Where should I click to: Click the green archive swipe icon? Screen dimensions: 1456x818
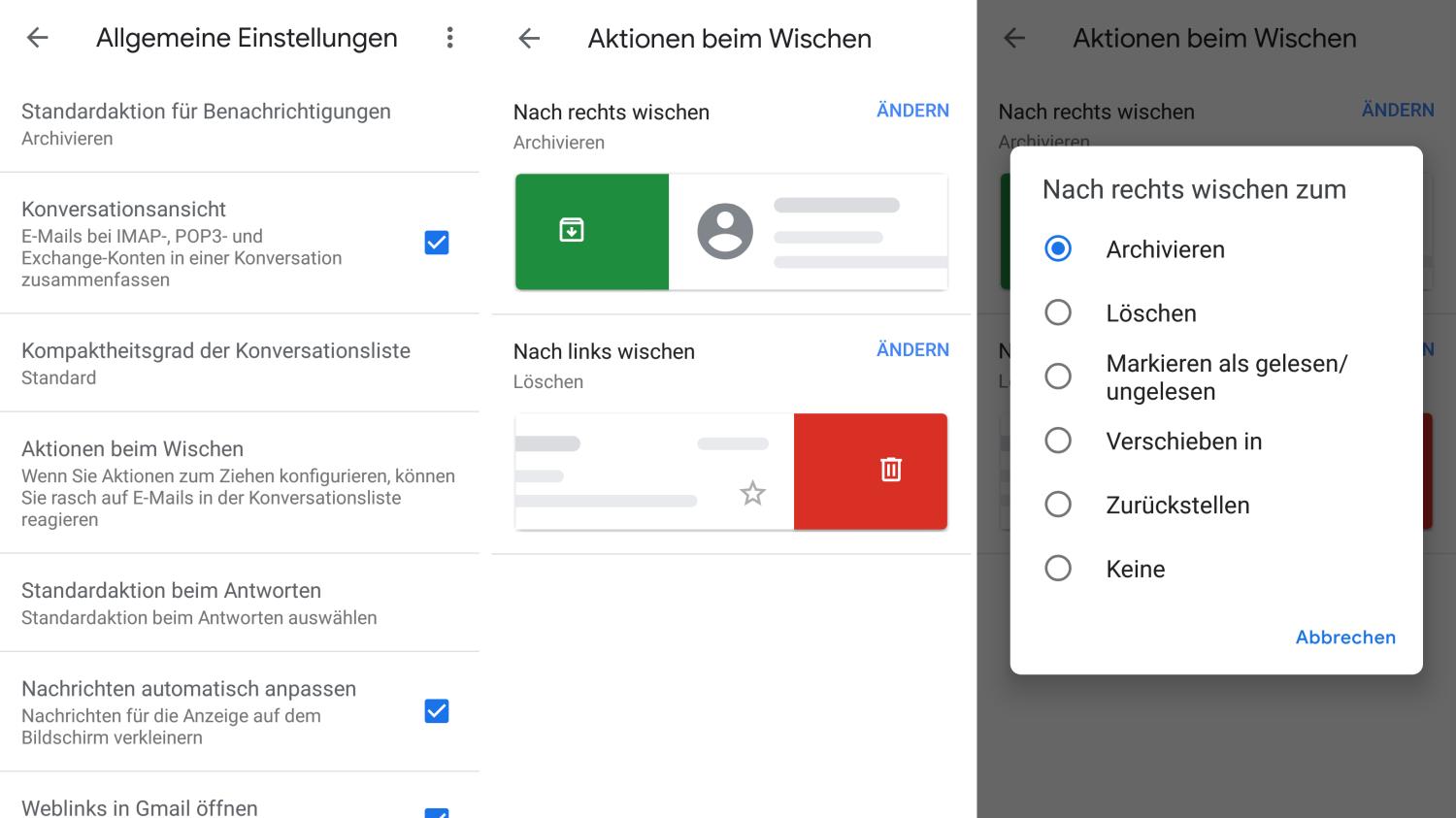coord(572,230)
